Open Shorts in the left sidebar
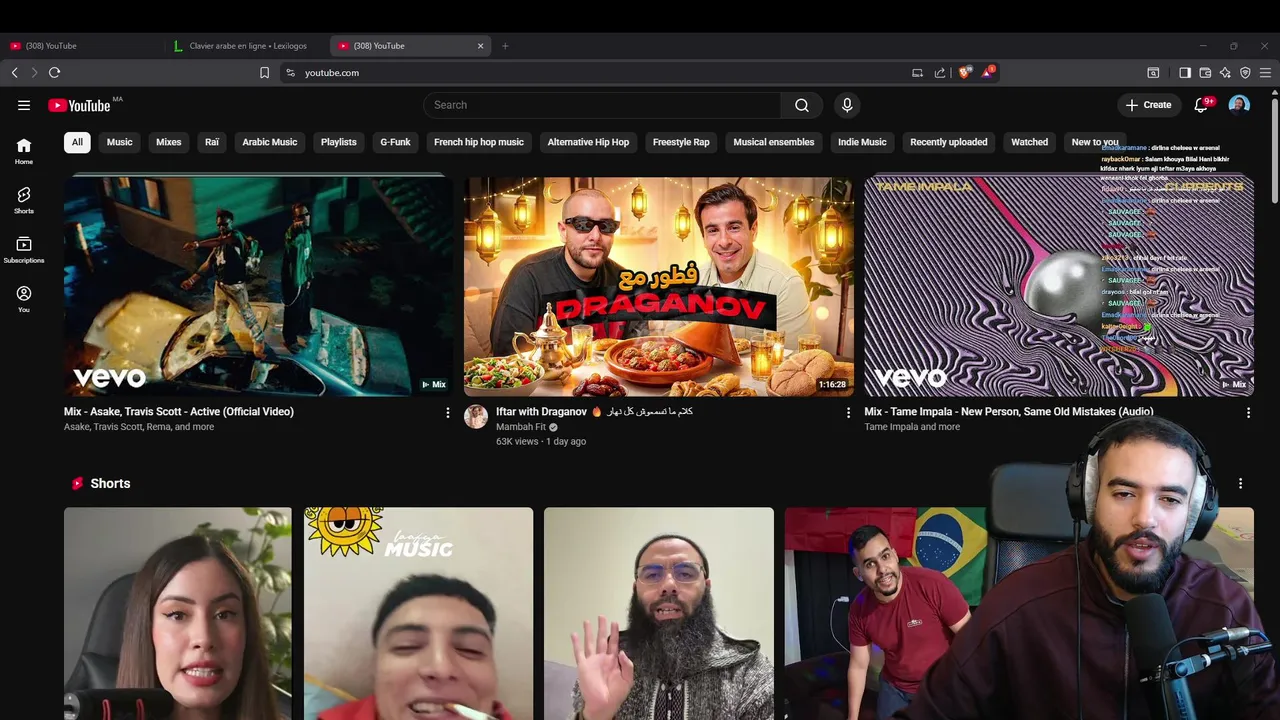Image resolution: width=1280 pixels, height=720 pixels. pyautogui.click(x=24, y=200)
